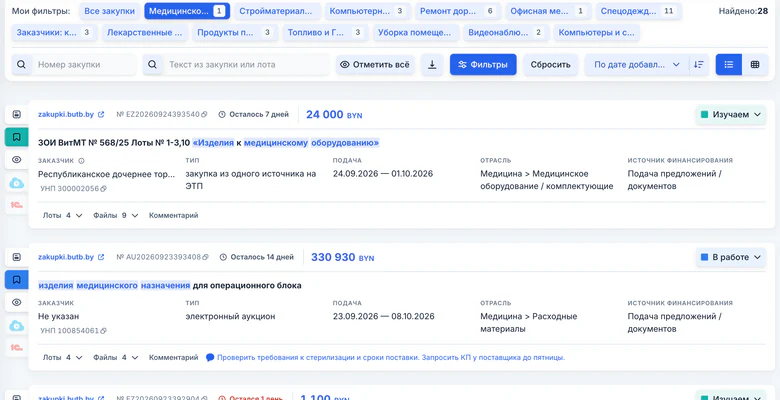Click the clock icon by Осталось 14 дней
Viewport: 780px width, 400px height.
pos(223,257)
